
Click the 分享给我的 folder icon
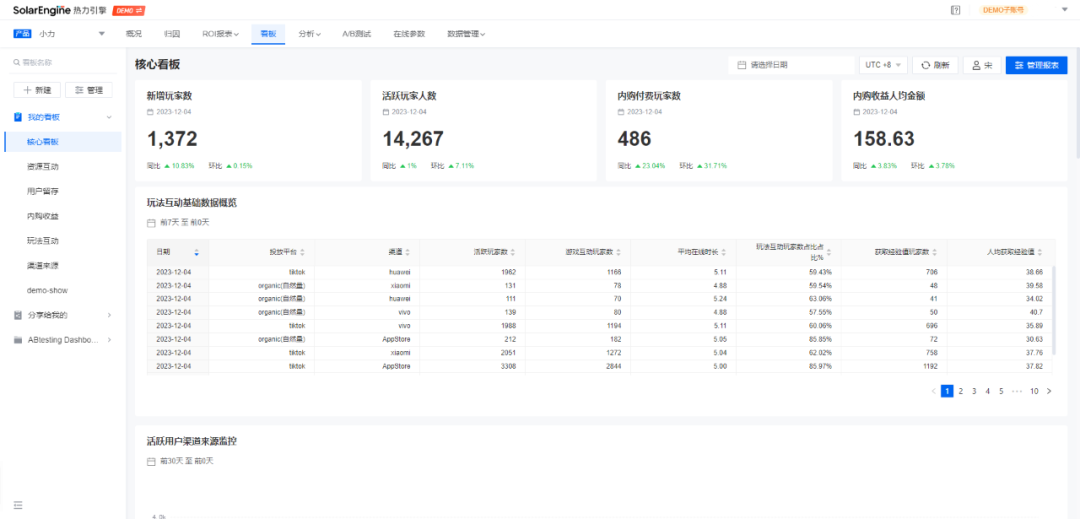point(18,315)
